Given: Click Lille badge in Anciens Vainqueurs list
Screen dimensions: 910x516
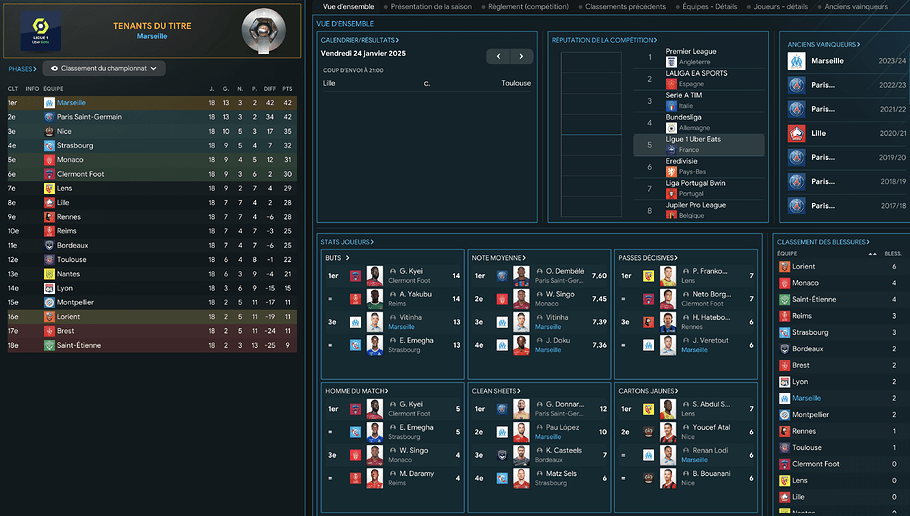Looking at the screenshot, I should coord(796,133).
